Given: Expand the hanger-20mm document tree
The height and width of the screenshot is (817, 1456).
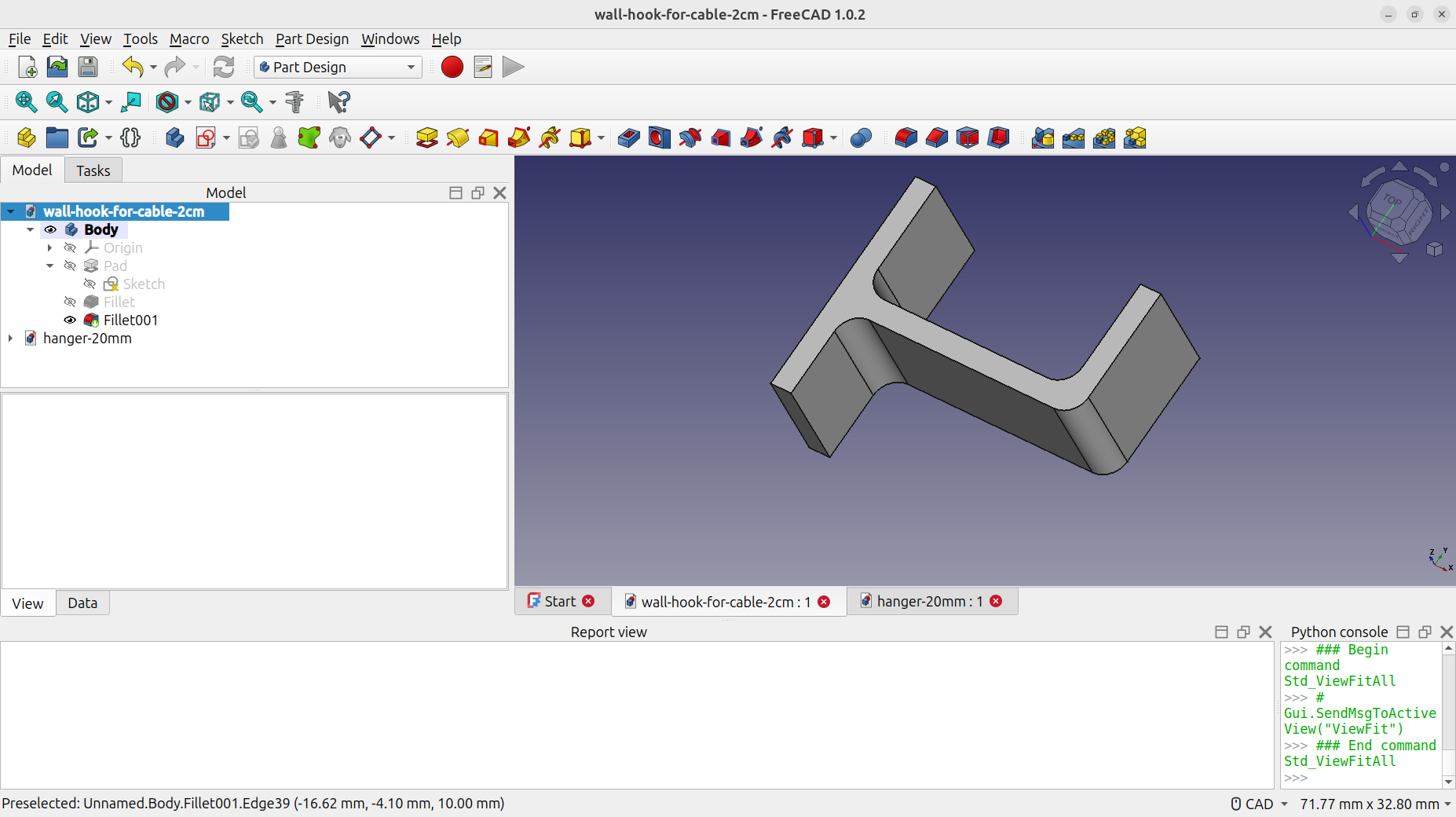Looking at the screenshot, I should [x=10, y=339].
